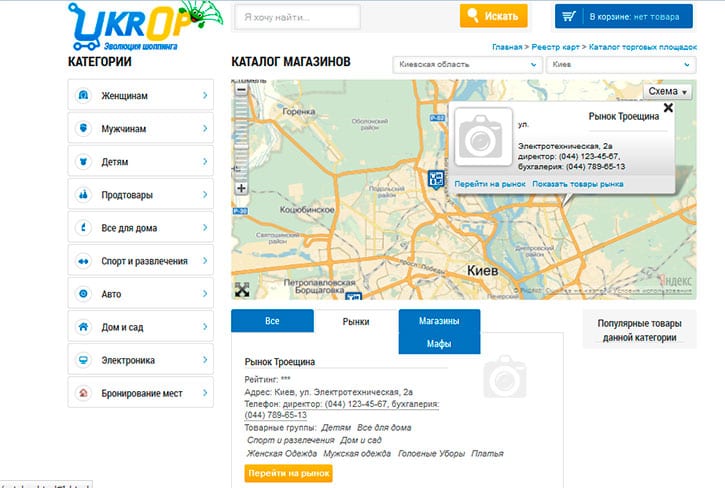Open the Схема map type dropdown

pyautogui.click(x=668, y=91)
